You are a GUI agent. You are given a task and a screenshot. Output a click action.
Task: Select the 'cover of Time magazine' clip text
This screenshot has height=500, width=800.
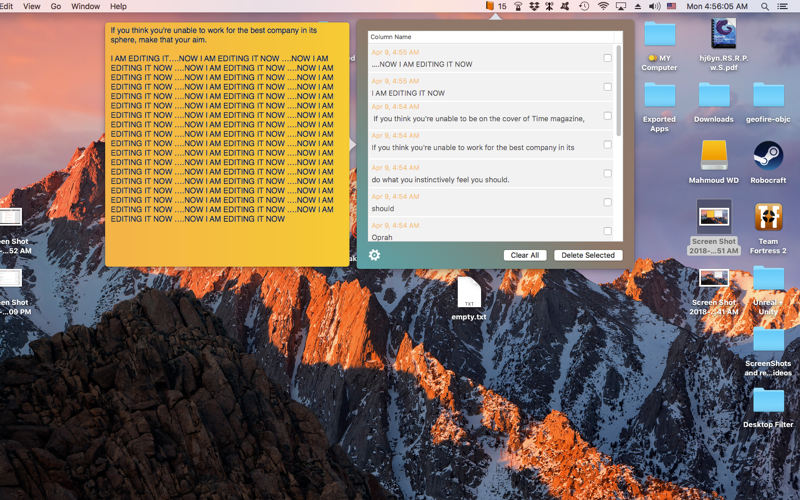tap(479, 118)
